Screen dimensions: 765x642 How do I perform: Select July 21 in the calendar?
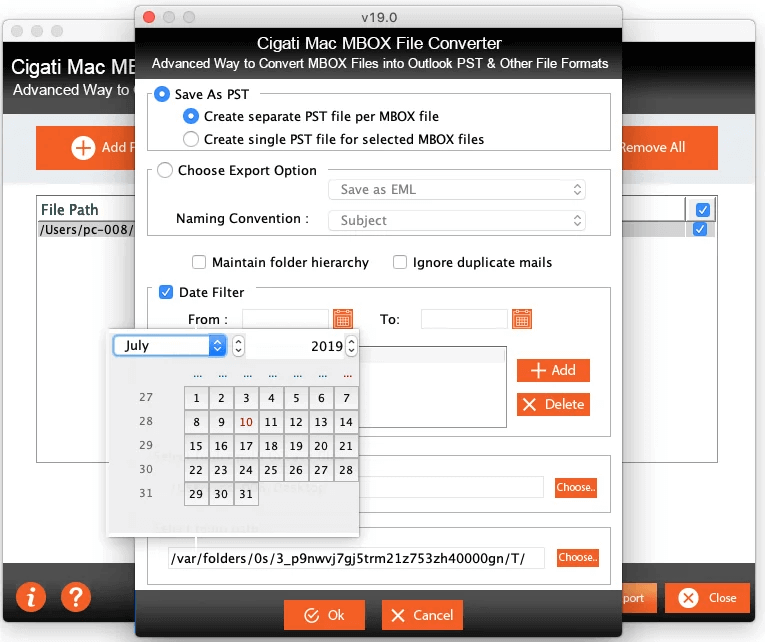click(346, 446)
